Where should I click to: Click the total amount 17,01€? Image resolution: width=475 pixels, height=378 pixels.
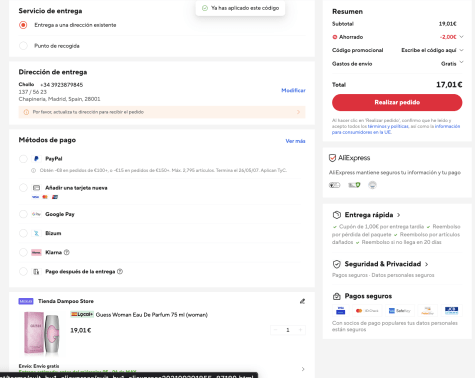point(449,85)
